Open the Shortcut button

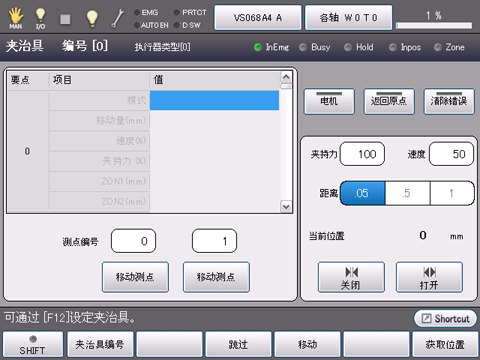pyautogui.click(x=445, y=319)
